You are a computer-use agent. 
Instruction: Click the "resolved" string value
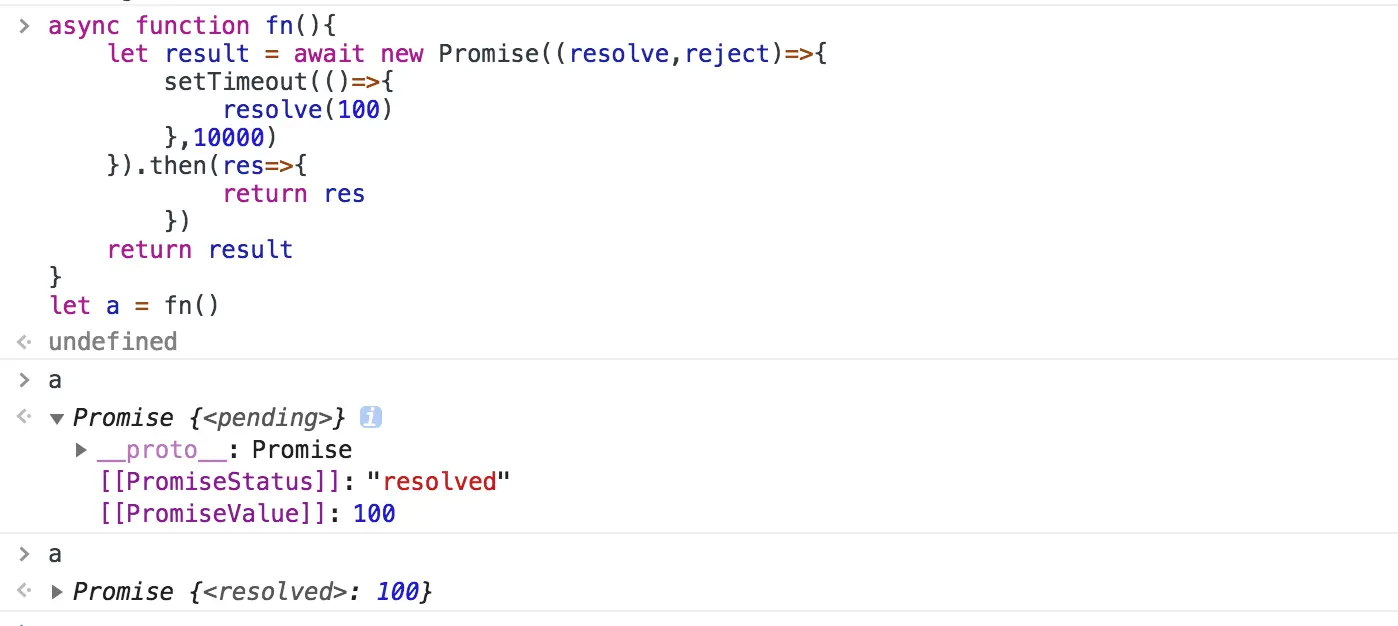(x=439, y=482)
